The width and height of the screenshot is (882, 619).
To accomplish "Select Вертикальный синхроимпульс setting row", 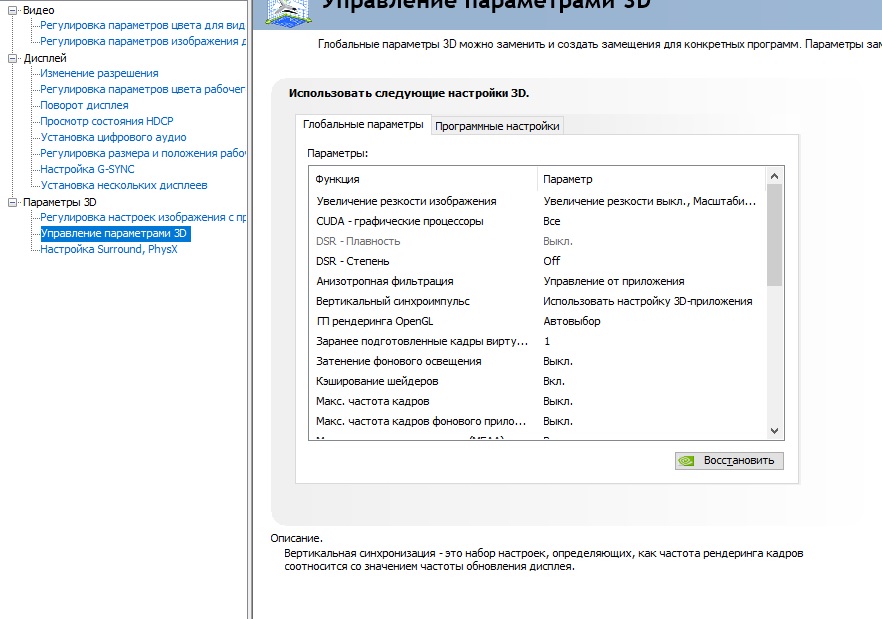I will click(537, 301).
